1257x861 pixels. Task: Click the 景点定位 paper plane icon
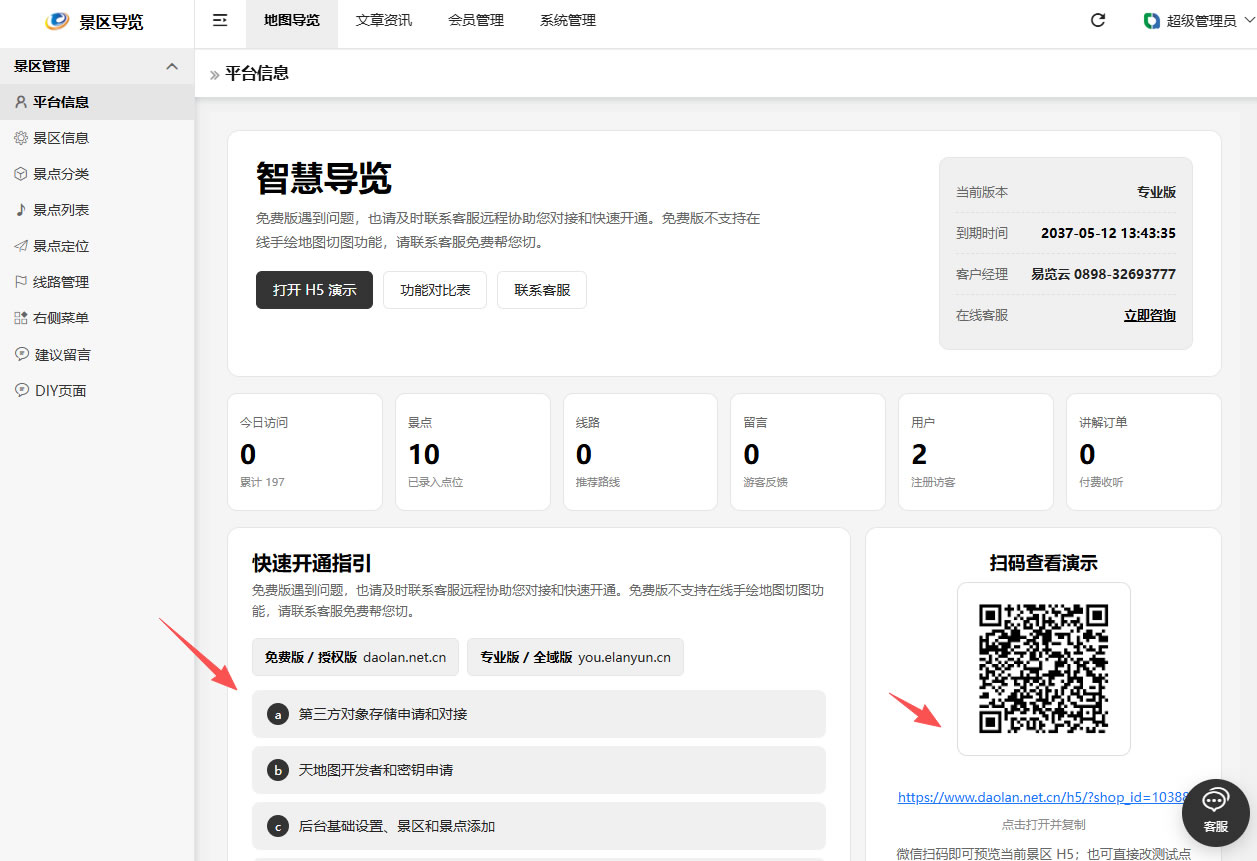(x=21, y=246)
